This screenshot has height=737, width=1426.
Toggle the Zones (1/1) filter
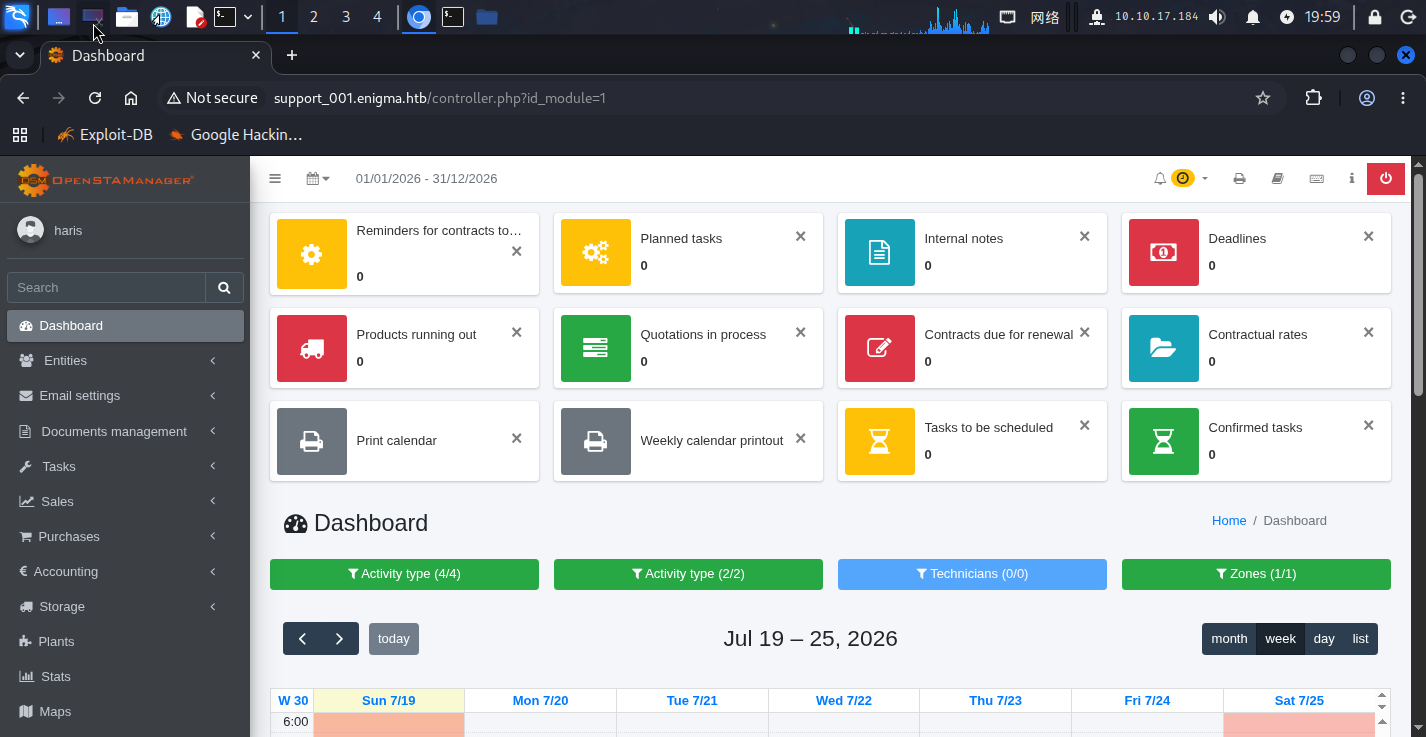(1256, 574)
